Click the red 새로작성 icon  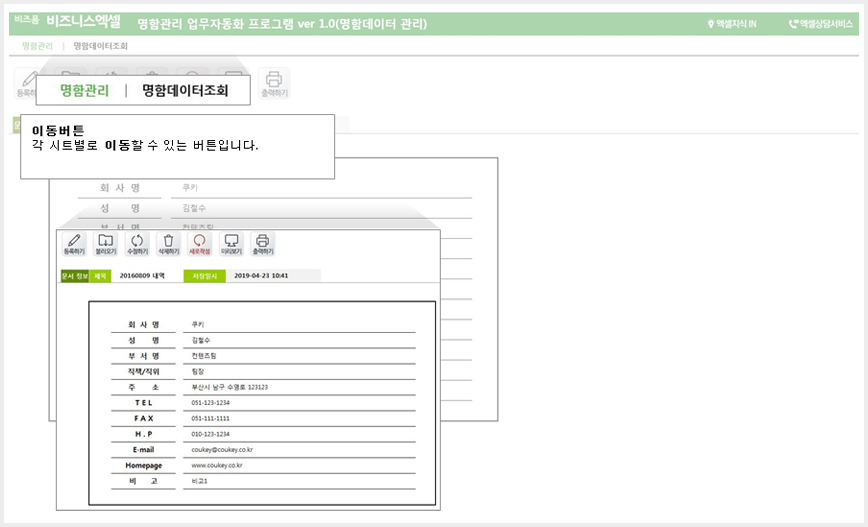pos(200,244)
